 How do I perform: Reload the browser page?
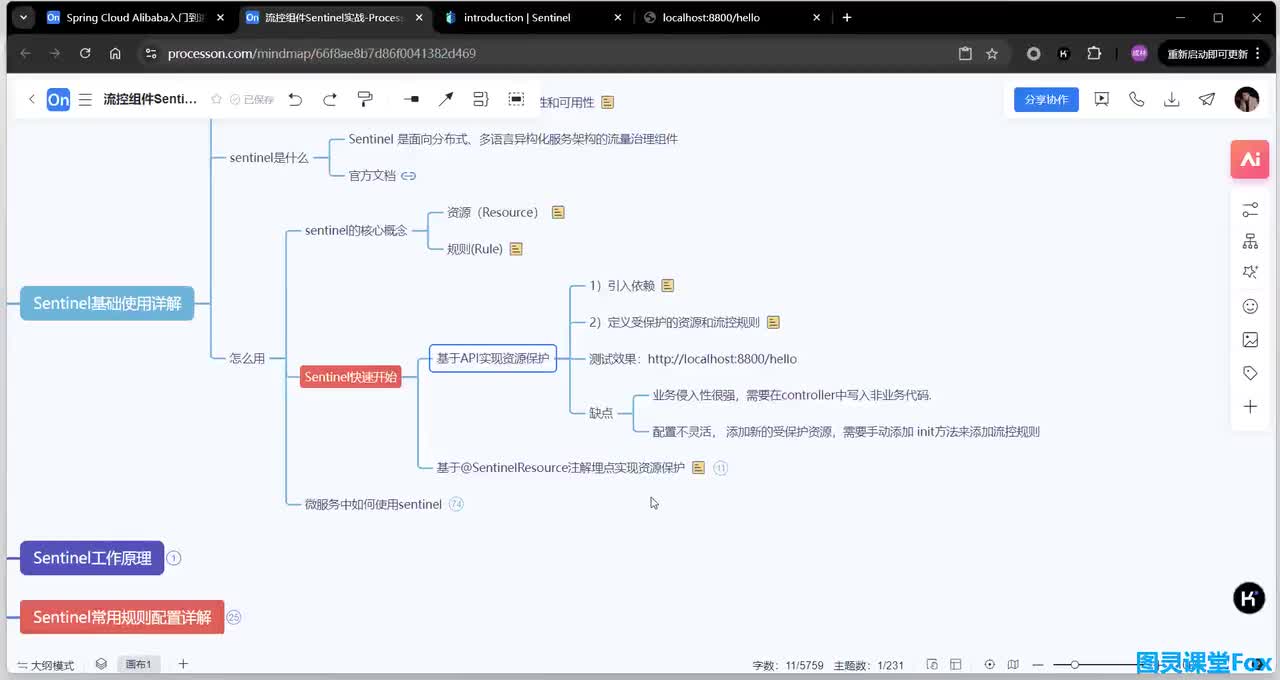85,54
